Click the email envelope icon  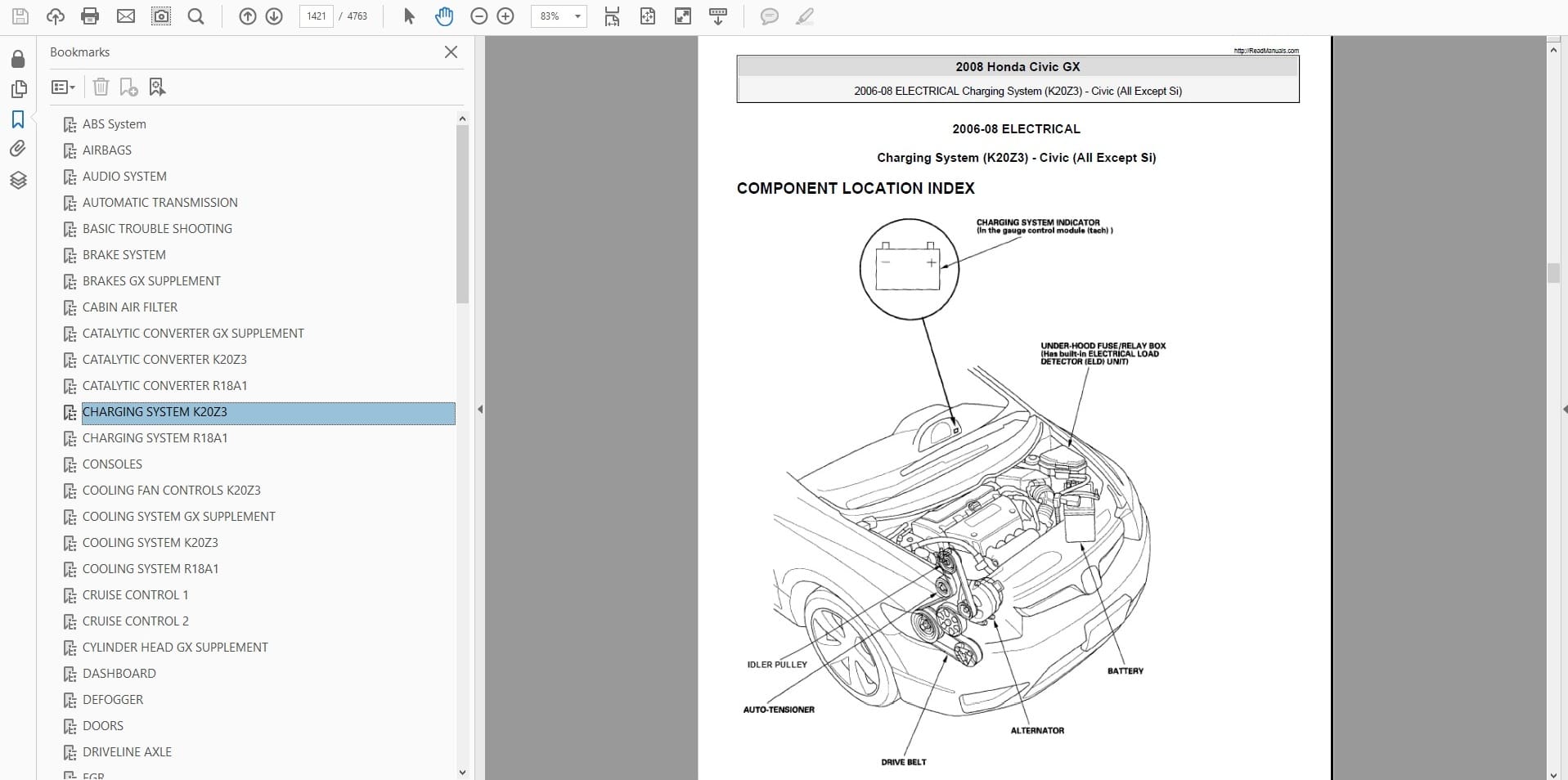tap(126, 16)
